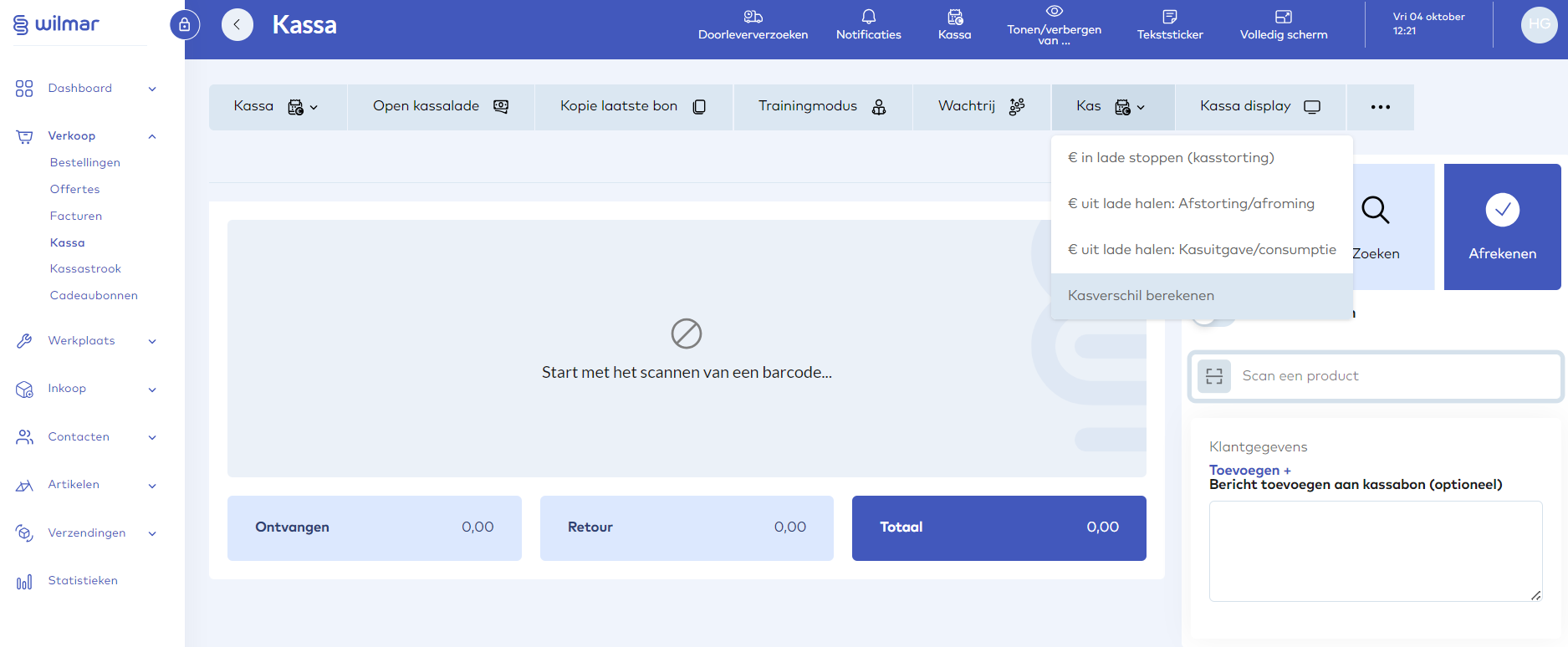Expand the Werkplaats sidebar section

click(152, 341)
